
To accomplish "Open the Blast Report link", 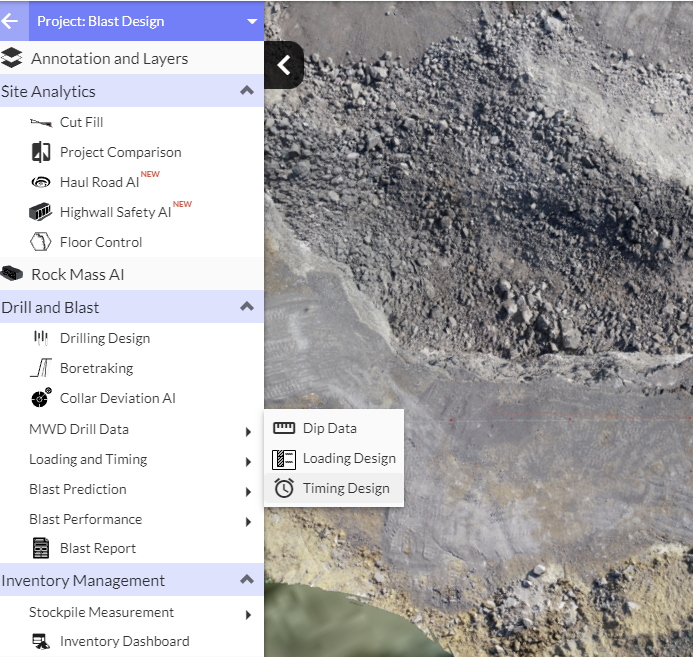I will pyautogui.click(x=97, y=548).
